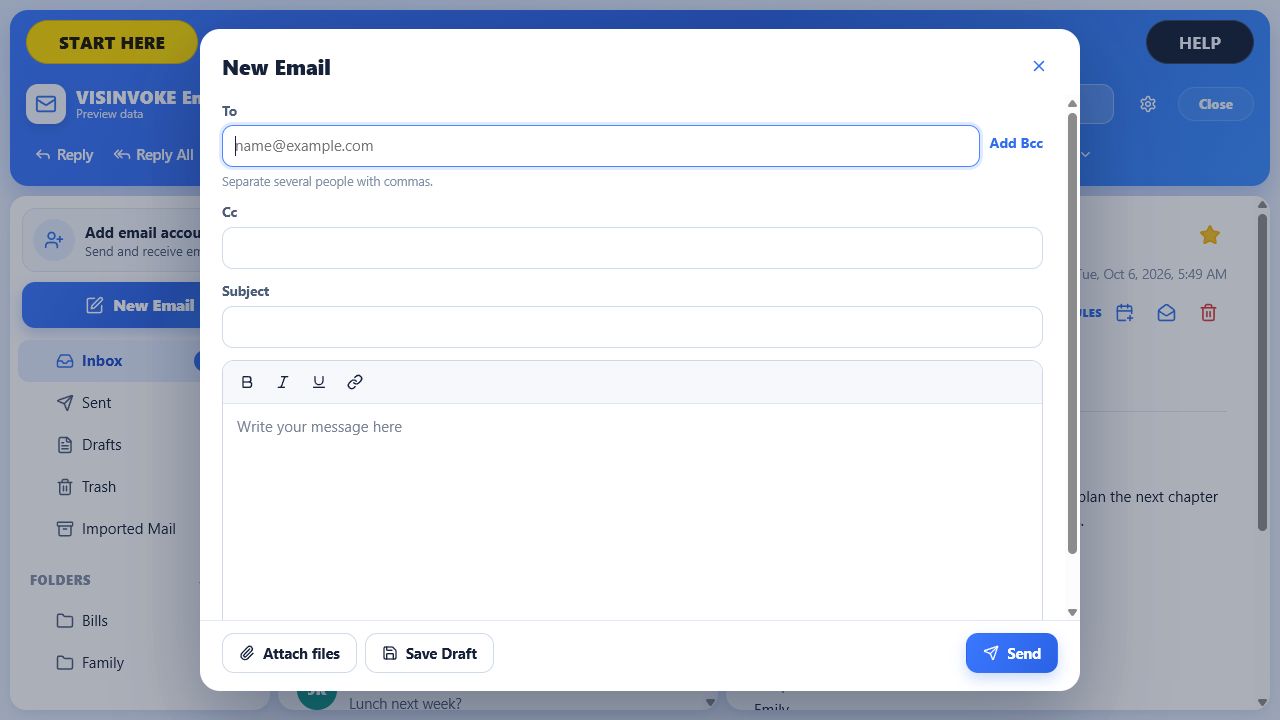Click into the Subject field
This screenshot has width=1280, height=720.
[632, 327]
